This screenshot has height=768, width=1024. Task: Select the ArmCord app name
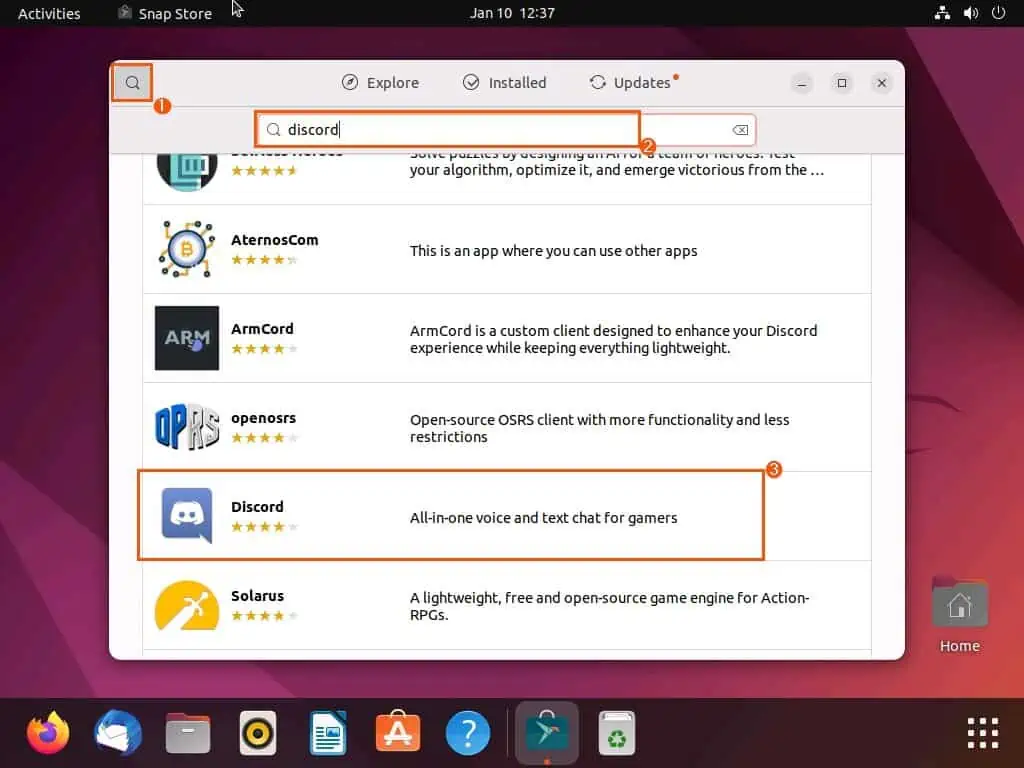pos(263,329)
